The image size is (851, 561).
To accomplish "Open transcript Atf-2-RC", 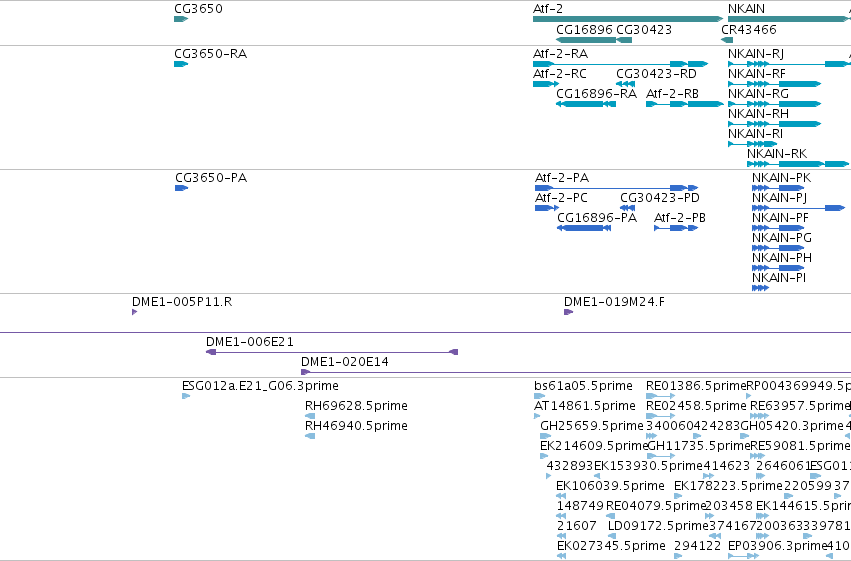I will click(545, 84).
